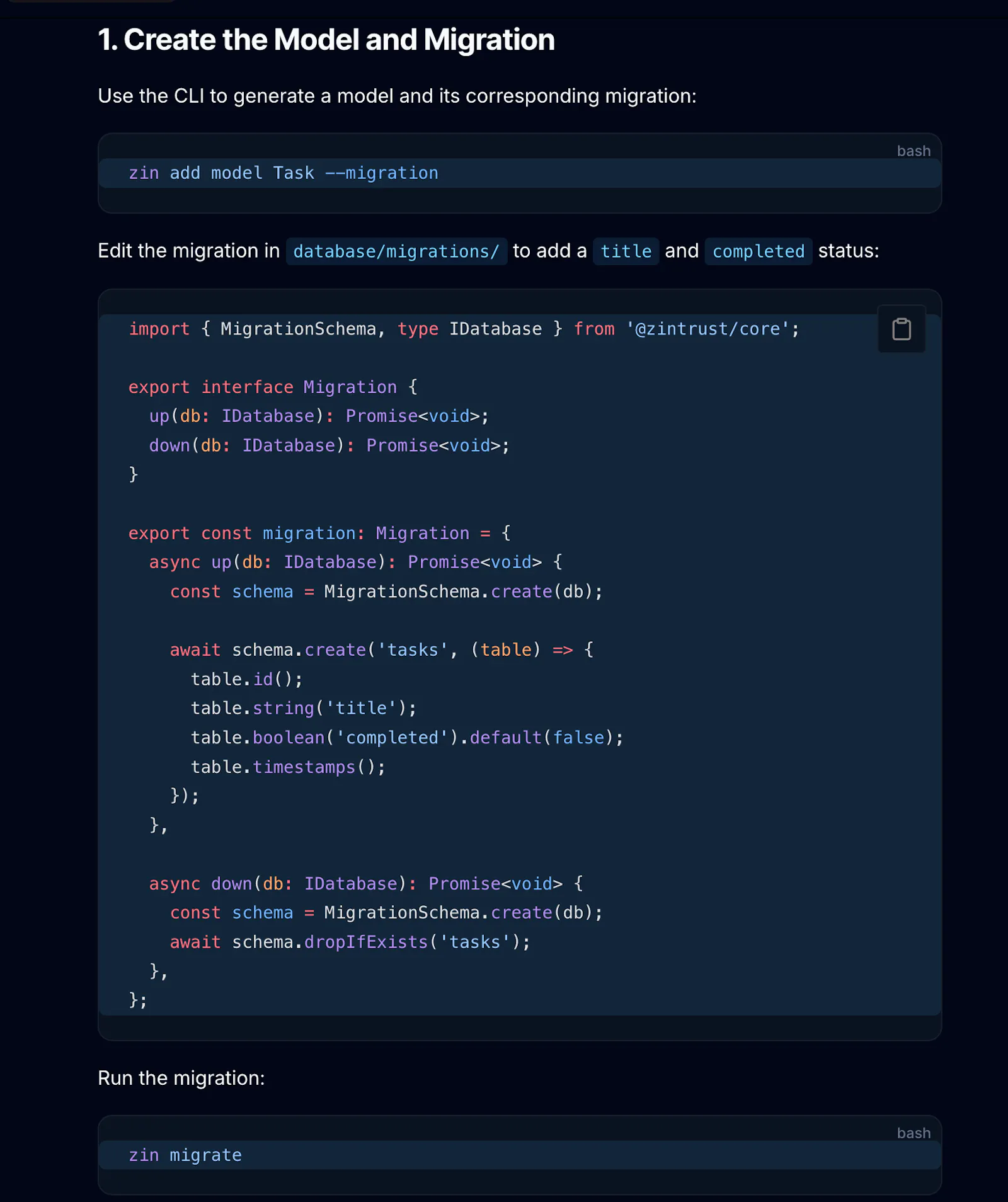The image size is (1008, 1202).
Task: Click the 'table.id();' line
Action: click(x=247, y=679)
